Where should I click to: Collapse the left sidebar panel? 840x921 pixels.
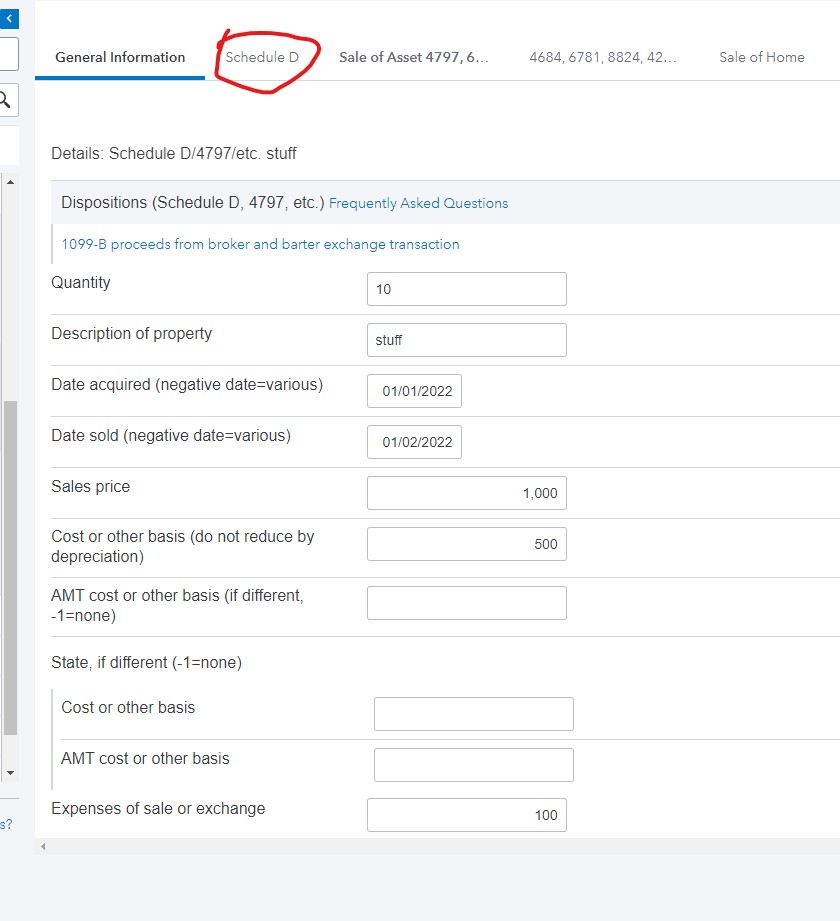click(9, 18)
